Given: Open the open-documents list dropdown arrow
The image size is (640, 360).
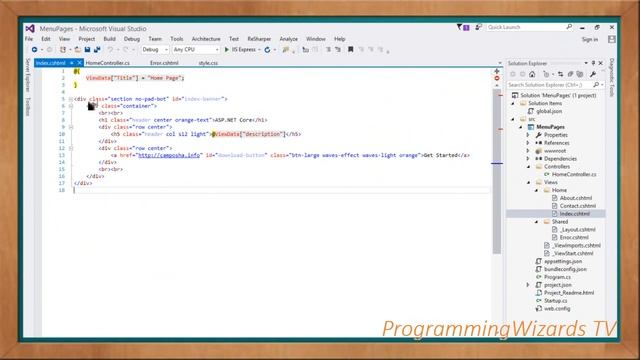Looking at the screenshot, I should [x=500, y=63].
